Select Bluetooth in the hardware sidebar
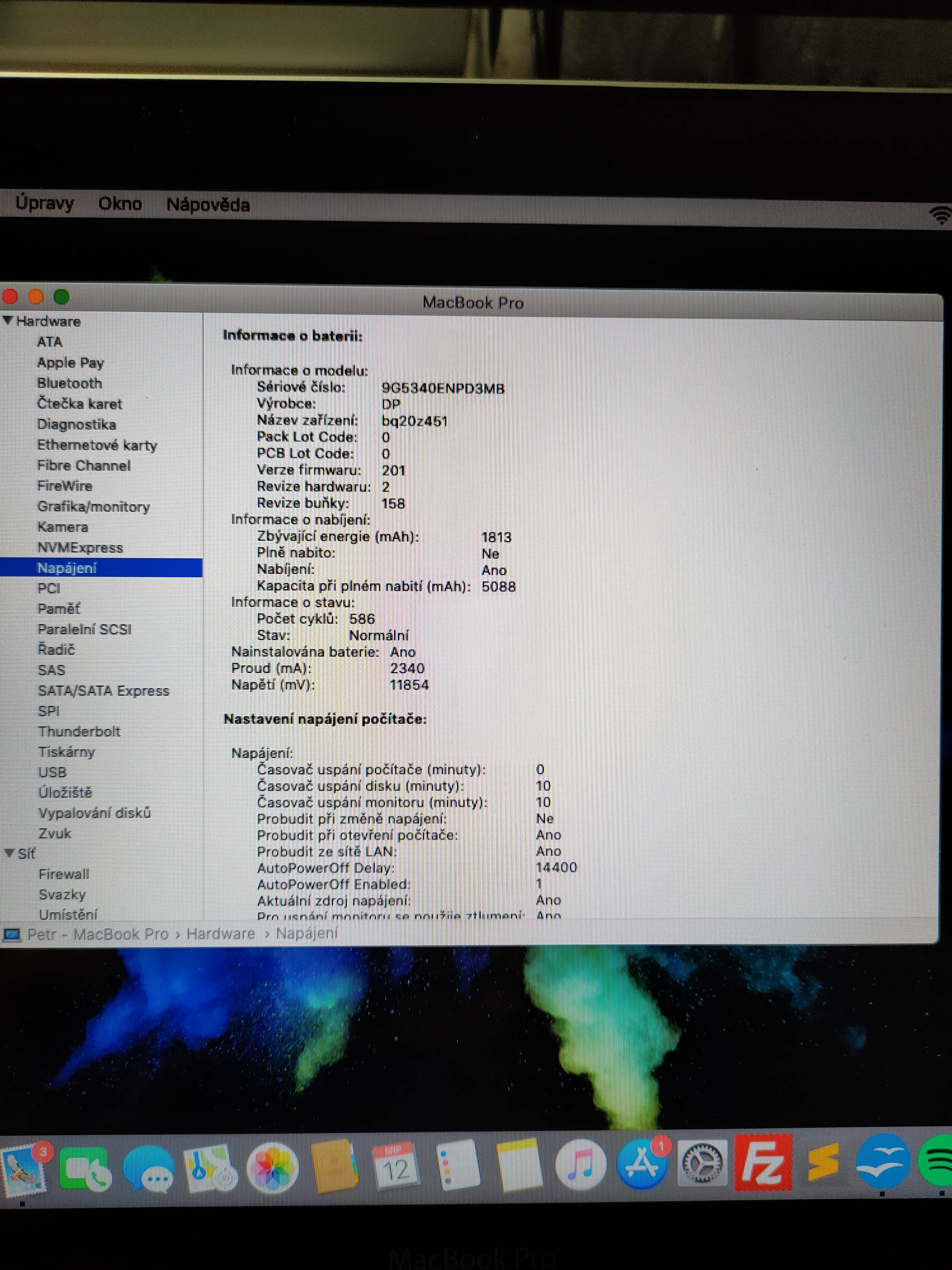 pos(69,383)
